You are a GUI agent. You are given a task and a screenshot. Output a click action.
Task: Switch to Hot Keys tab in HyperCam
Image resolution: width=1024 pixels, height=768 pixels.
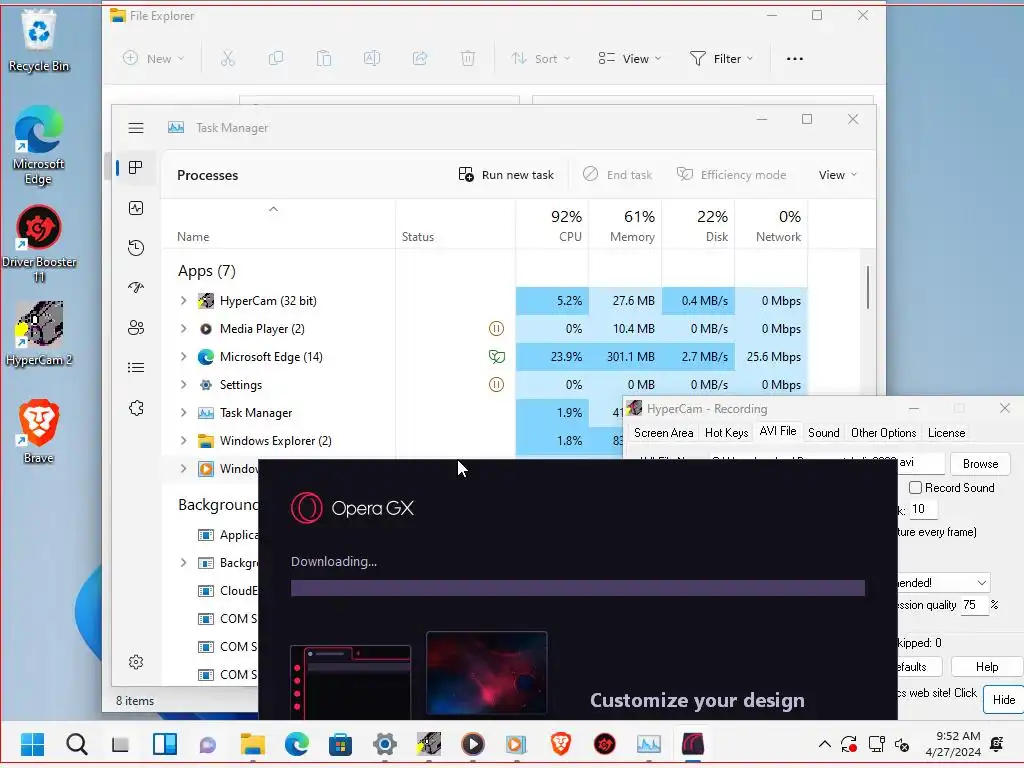pyautogui.click(x=726, y=433)
